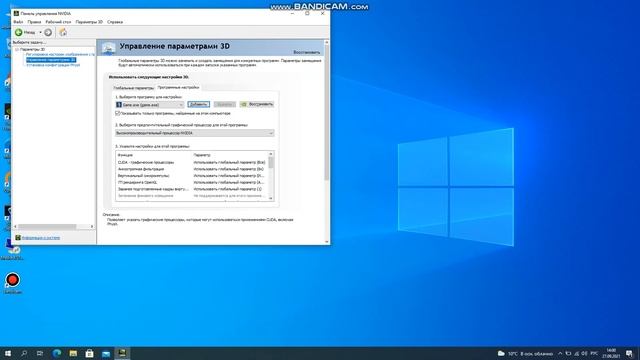Click the Восстановить link in the header
This screenshot has width=640, height=360.
[x=307, y=52]
